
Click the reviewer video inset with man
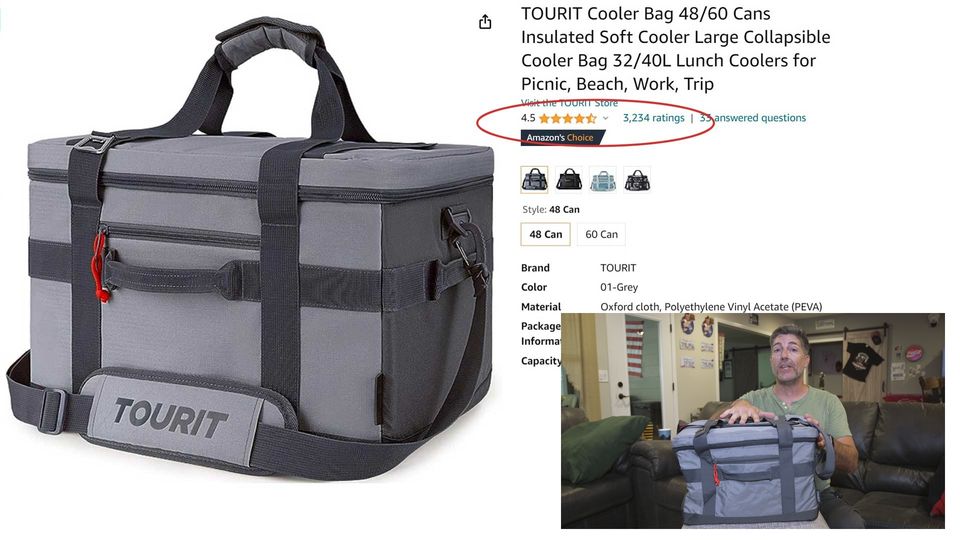click(752, 421)
